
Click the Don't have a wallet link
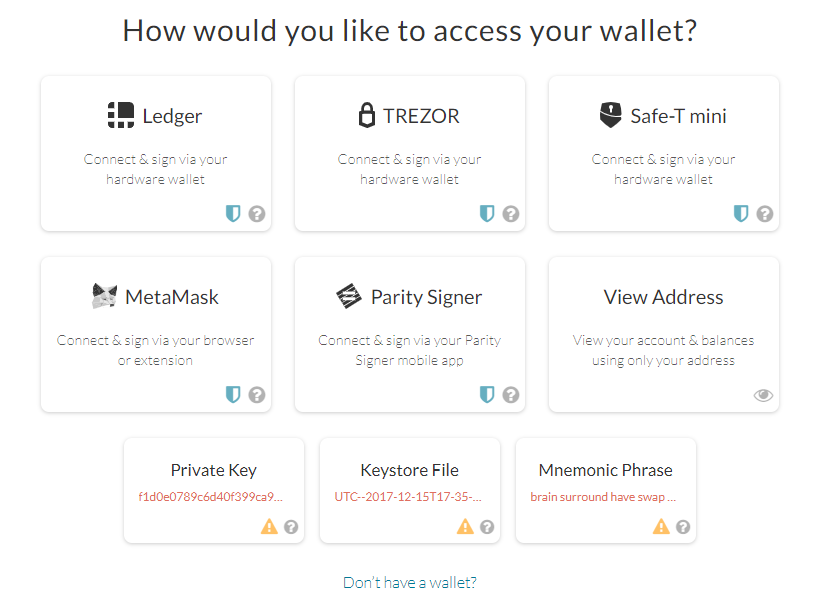click(410, 582)
